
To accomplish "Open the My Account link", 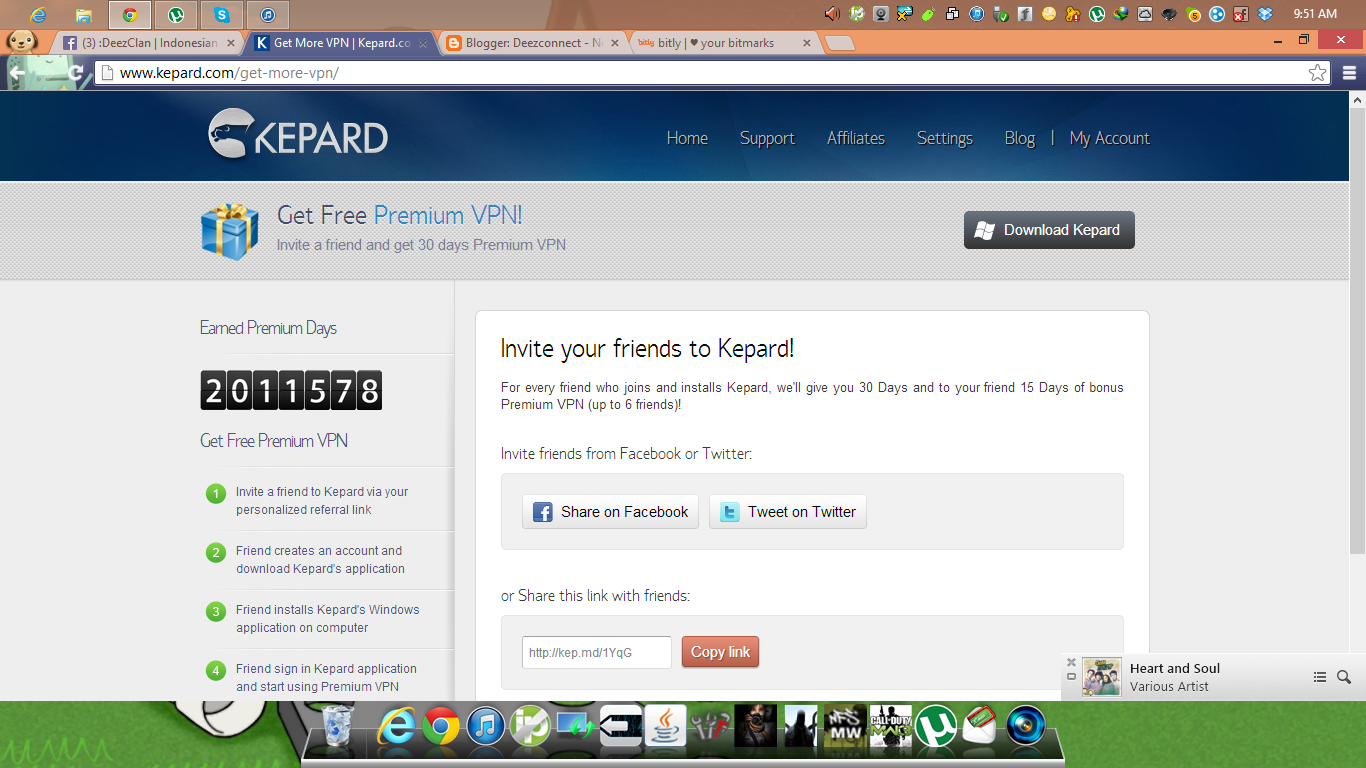I will 1110,138.
